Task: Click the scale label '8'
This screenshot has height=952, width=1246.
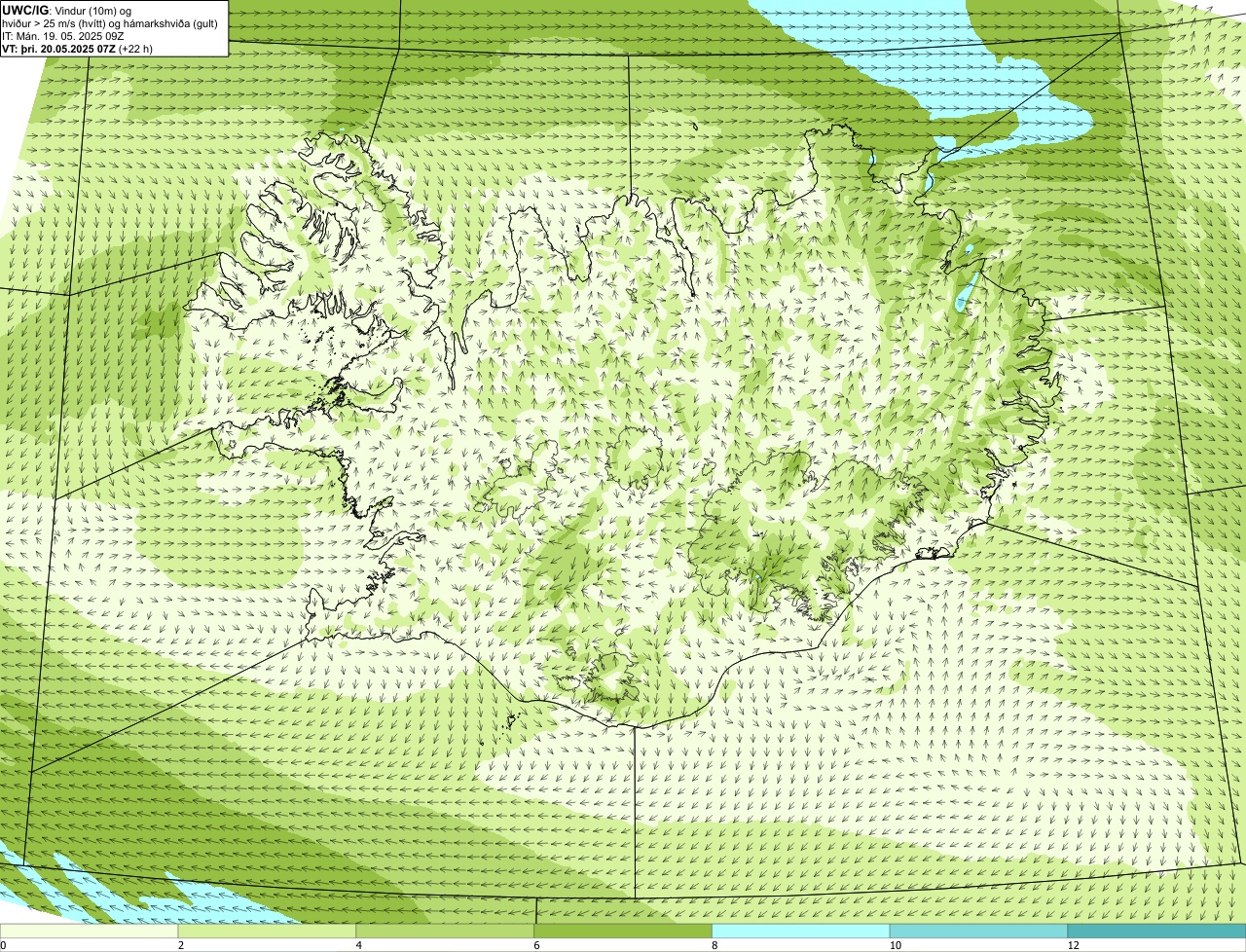Action: (x=715, y=945)
